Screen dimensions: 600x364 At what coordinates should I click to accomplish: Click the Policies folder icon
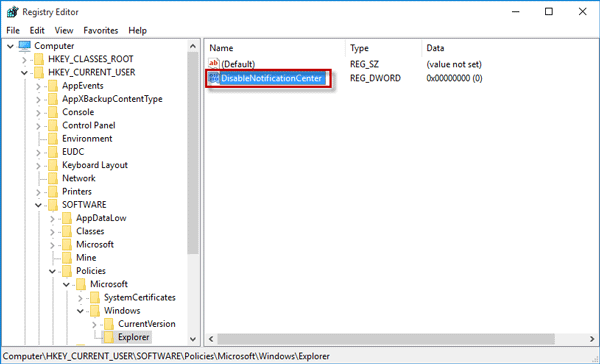click(x=67, y=271)
